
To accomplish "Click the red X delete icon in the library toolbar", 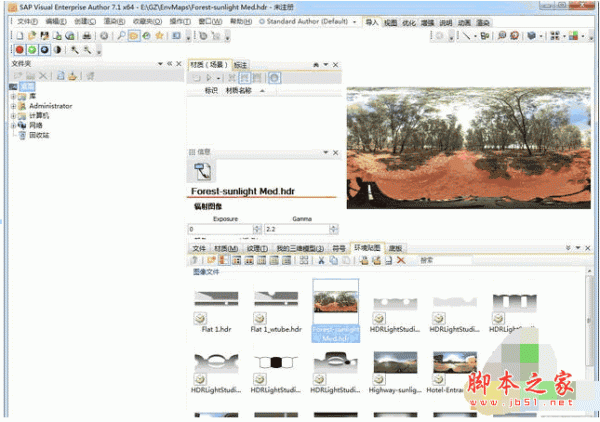I will [401, 261].
